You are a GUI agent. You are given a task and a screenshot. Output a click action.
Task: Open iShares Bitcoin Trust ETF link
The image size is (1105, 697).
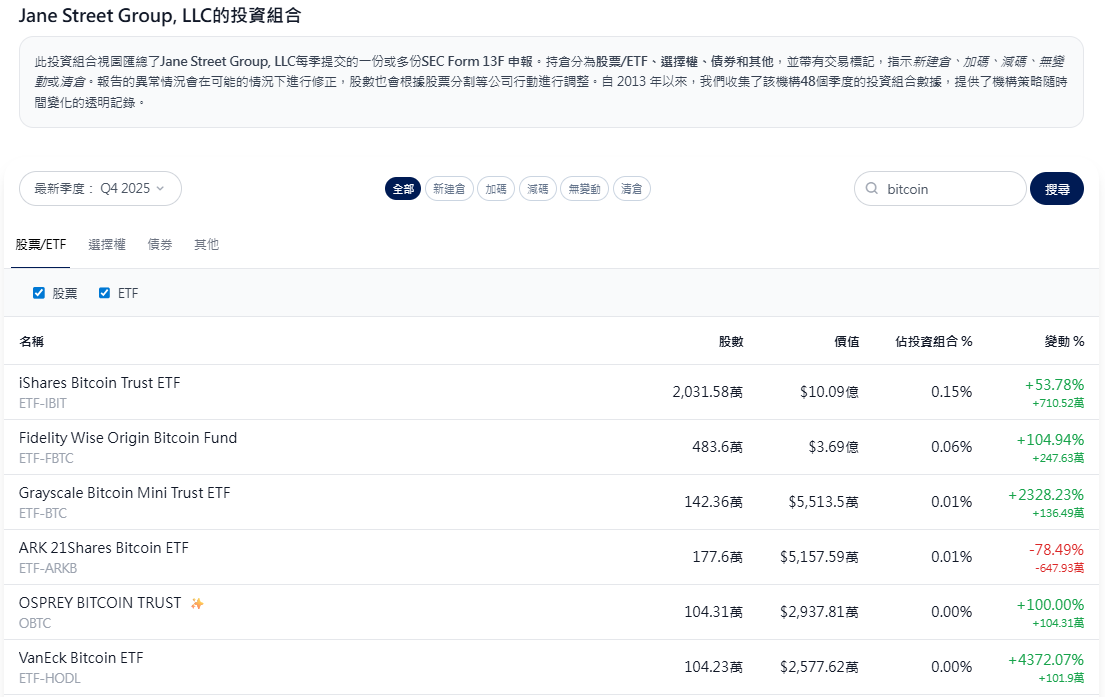[x=99, y=383]
